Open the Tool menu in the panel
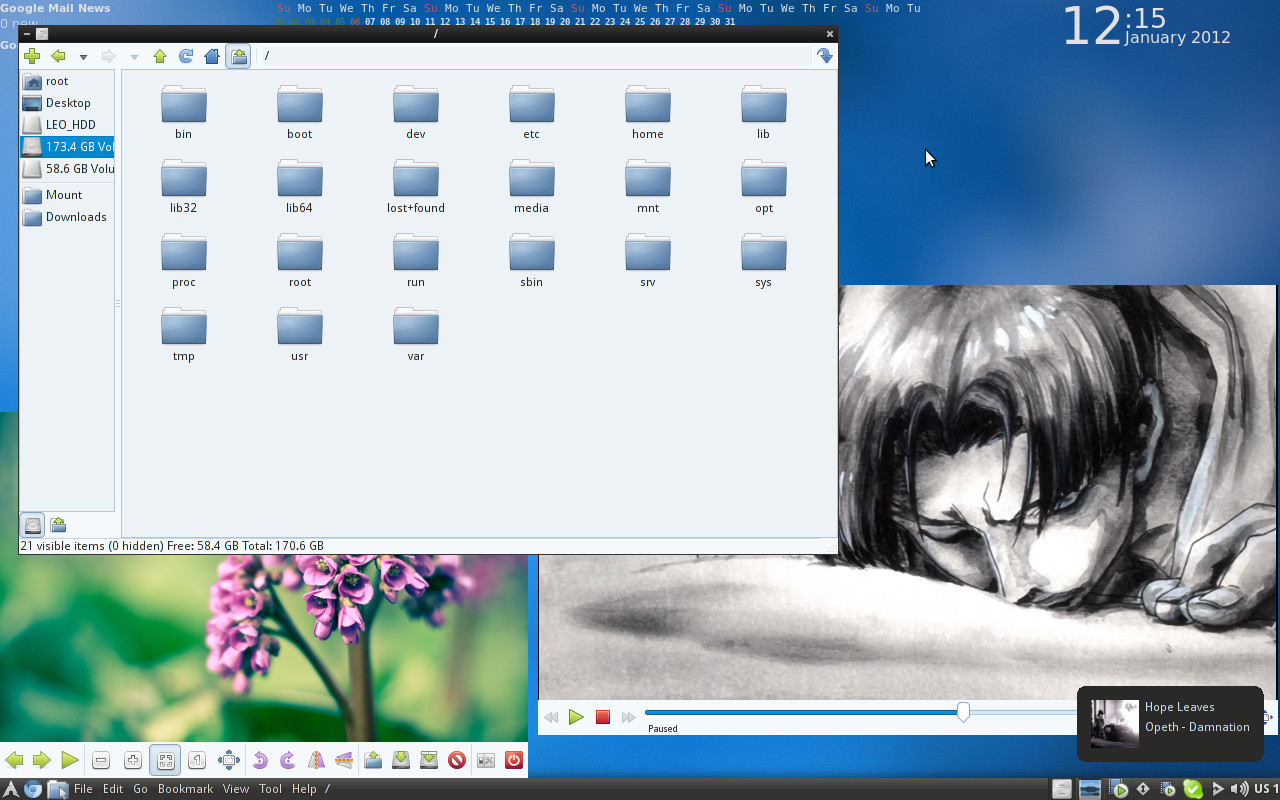This screenshot has height=800, width=1280. point(271,789)
